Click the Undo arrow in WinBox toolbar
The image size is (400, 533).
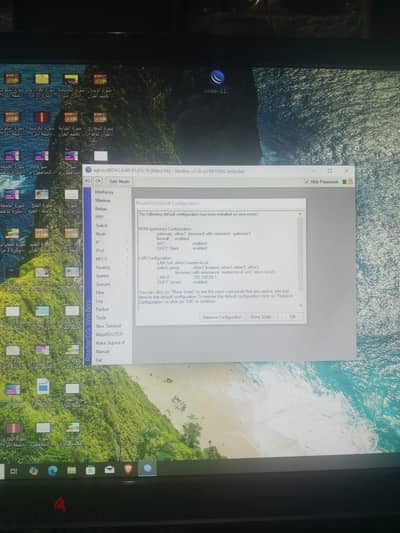(x=88, y=181)
